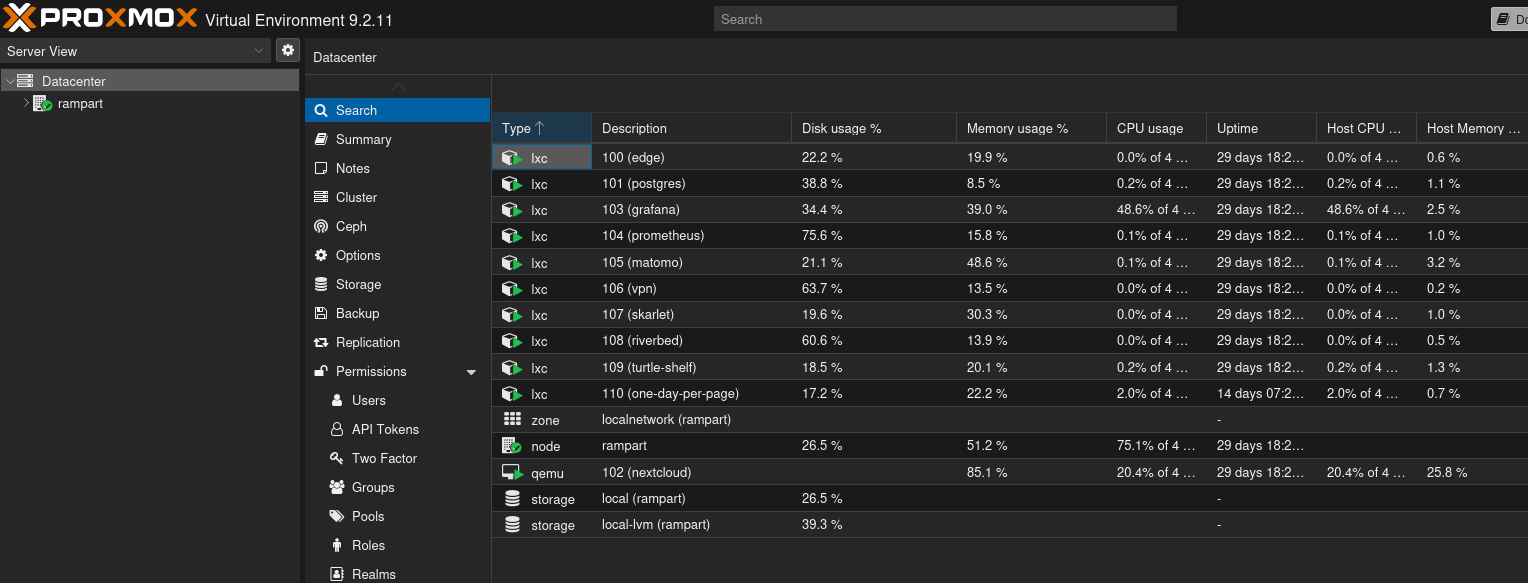Click the lxc icon for 105 (matomo)

coord(512,263)
